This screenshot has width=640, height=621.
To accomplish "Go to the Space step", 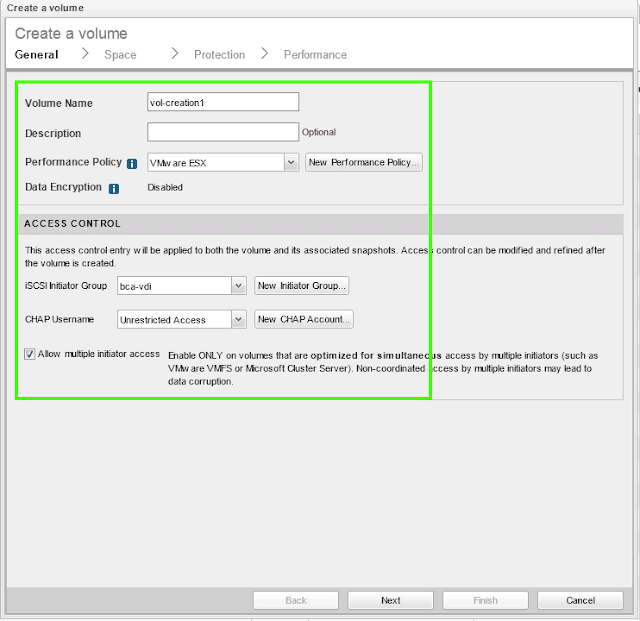I will click(x=120, y=55).
